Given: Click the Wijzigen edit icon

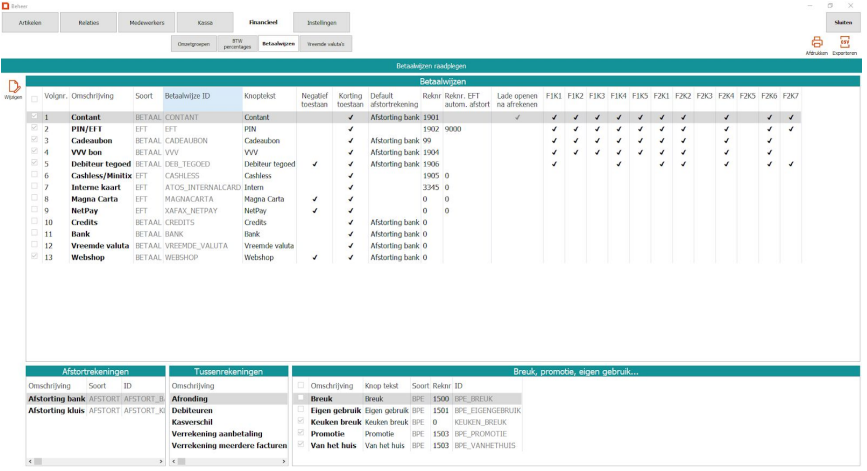Looking at the screenshot, I should click(12, 88).
